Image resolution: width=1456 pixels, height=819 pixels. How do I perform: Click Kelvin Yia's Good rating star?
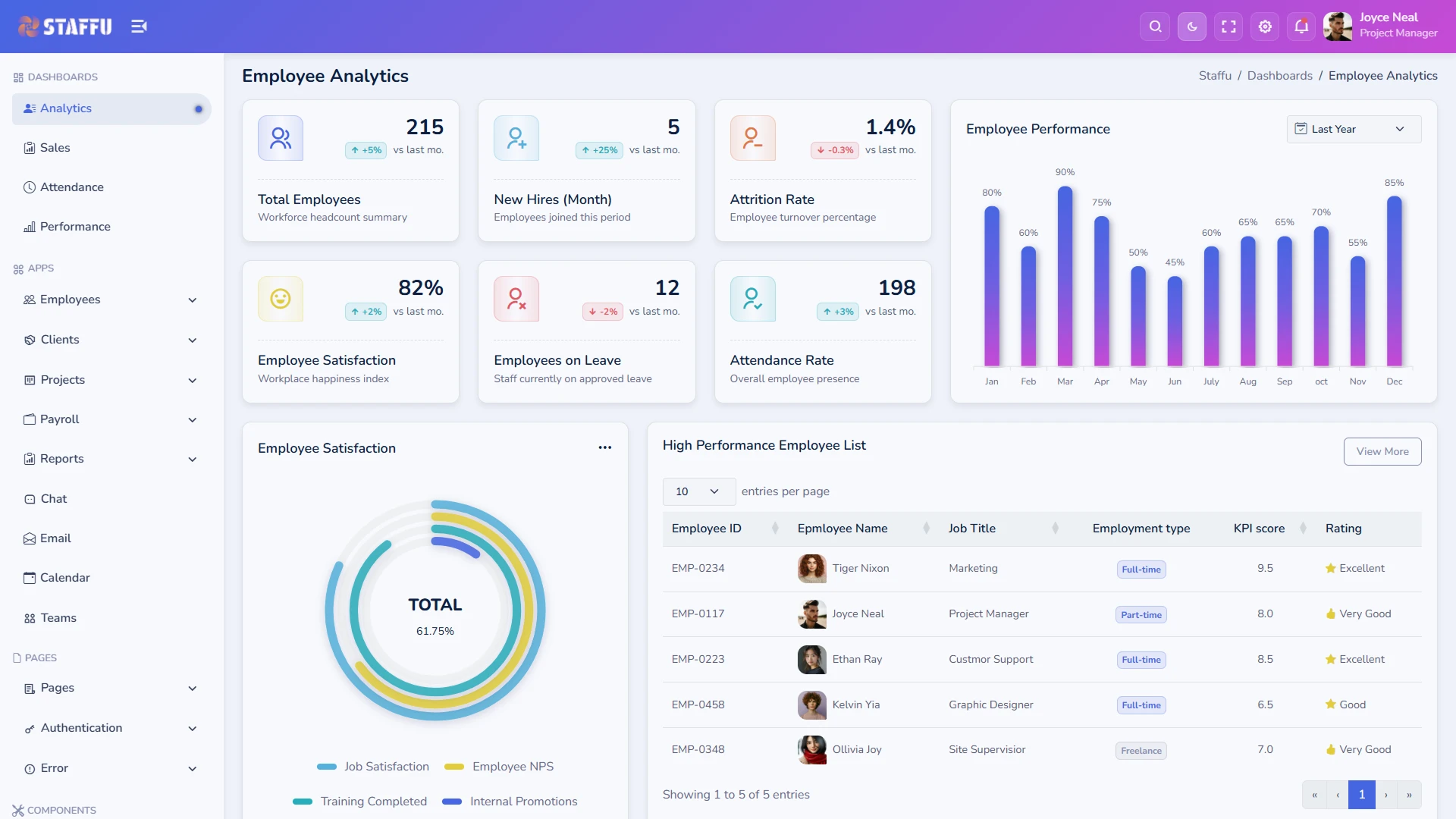(1330, 704)
